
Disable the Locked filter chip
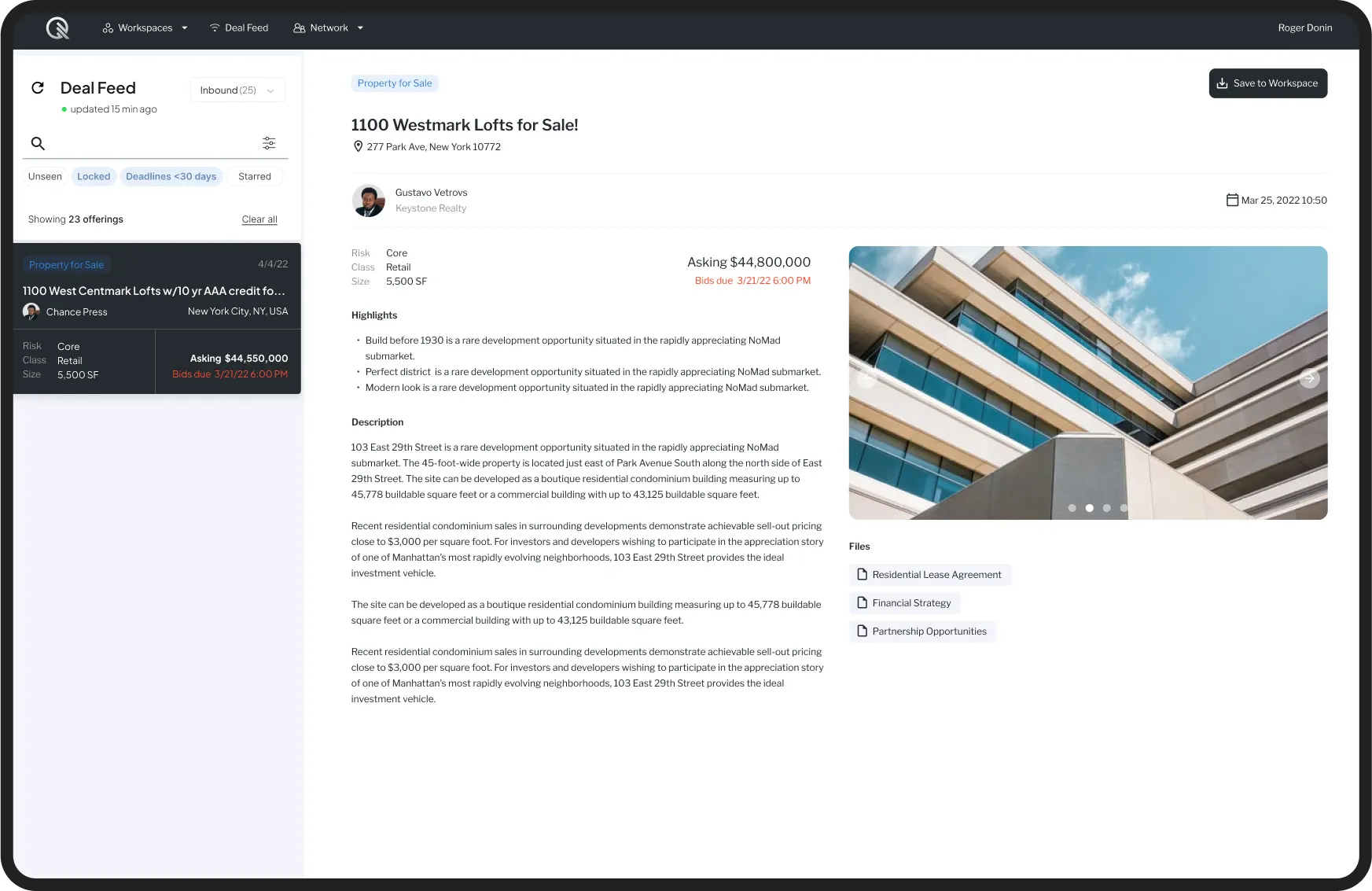pyautogui.click(x=94, y=176)
